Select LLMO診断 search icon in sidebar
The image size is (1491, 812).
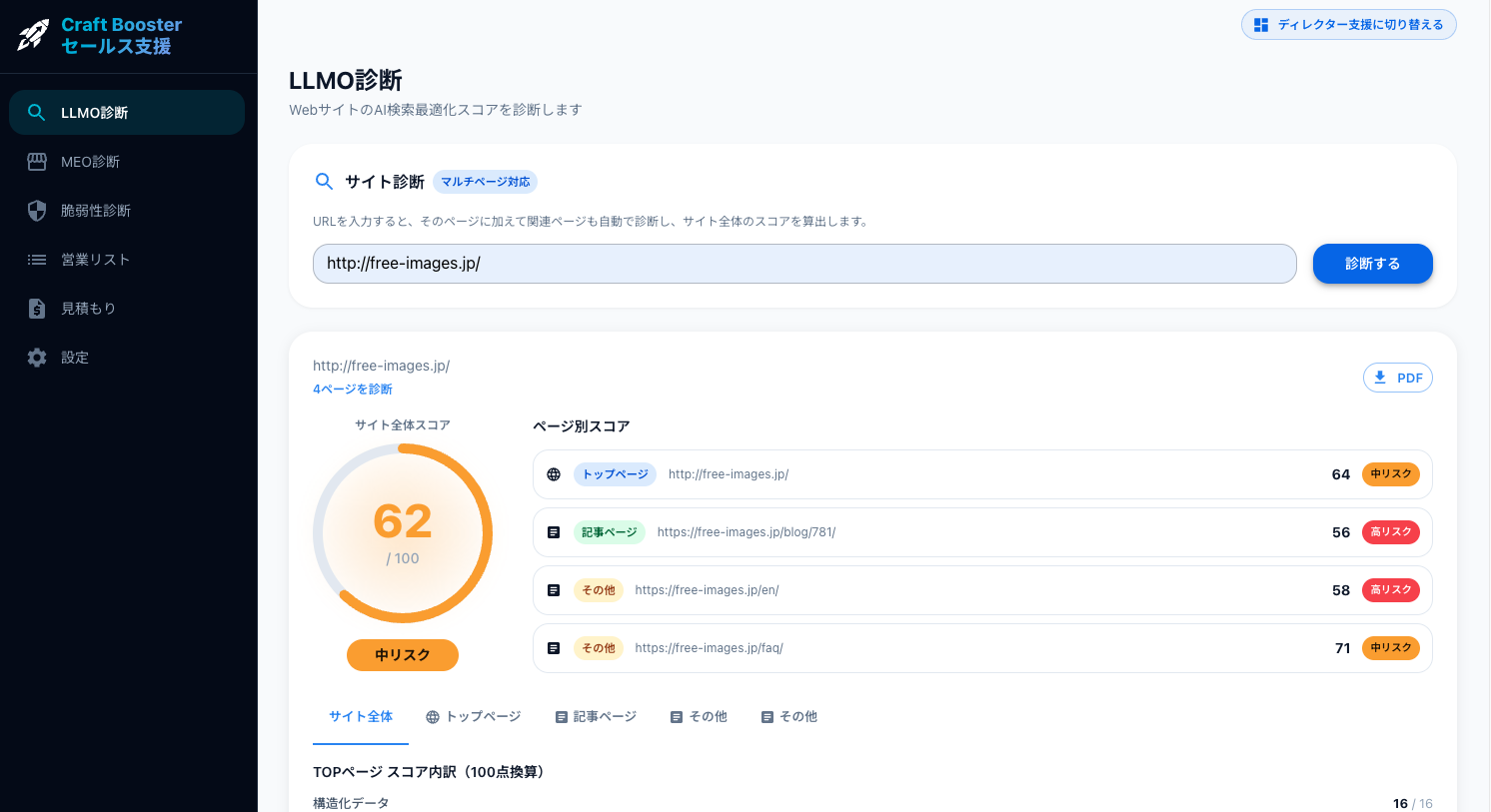36,112
